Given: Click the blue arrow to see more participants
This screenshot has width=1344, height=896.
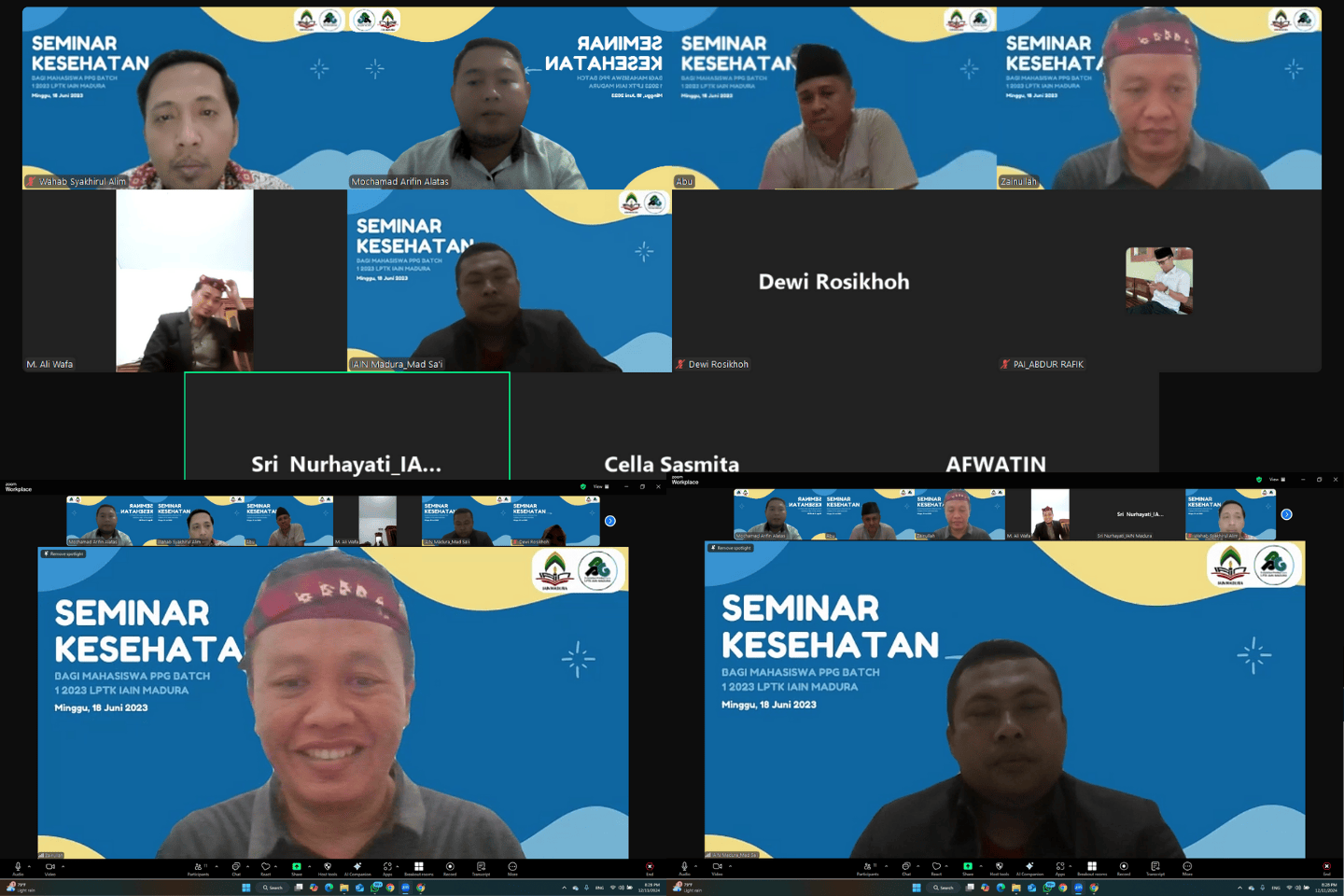Looking at the screenshot, I should click(x=610, y=522).
